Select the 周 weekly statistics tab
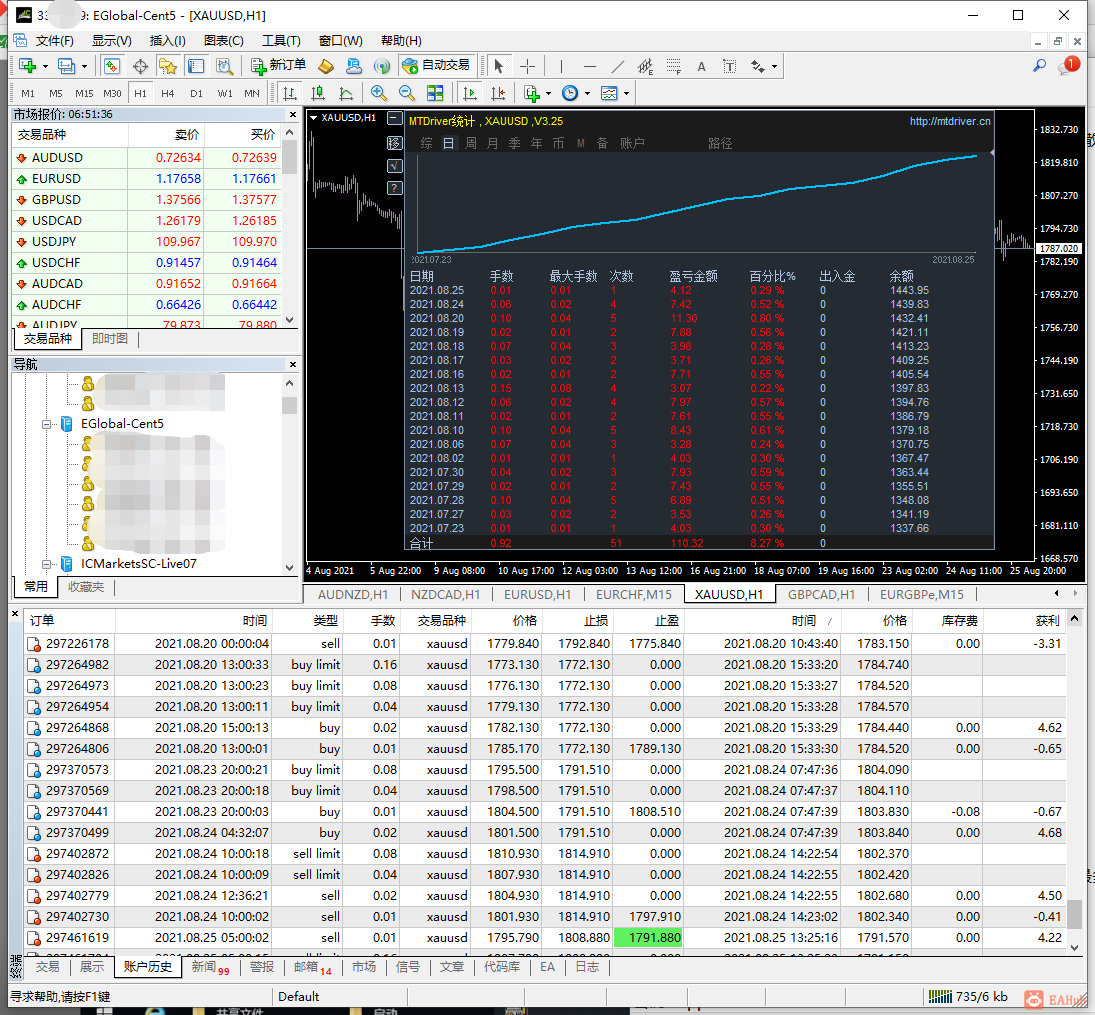Image resolution: width=1095 pixels, height=1015 pixels. [471, 143]
